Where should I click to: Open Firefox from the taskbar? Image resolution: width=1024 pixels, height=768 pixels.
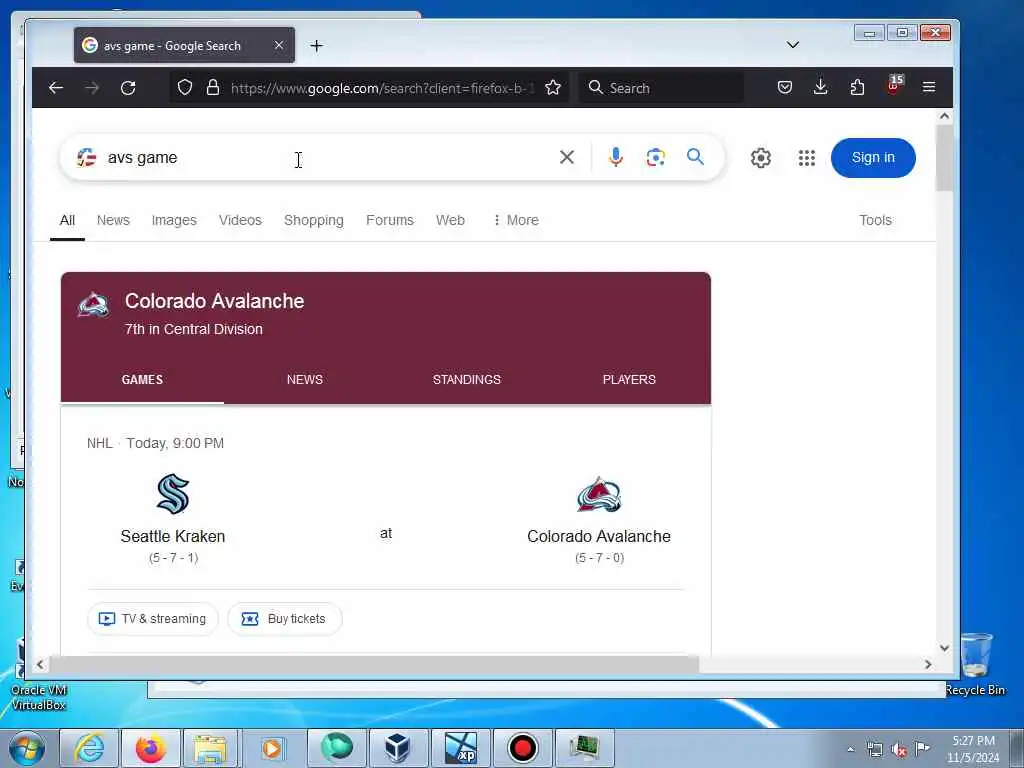click(x=150, y=748)
